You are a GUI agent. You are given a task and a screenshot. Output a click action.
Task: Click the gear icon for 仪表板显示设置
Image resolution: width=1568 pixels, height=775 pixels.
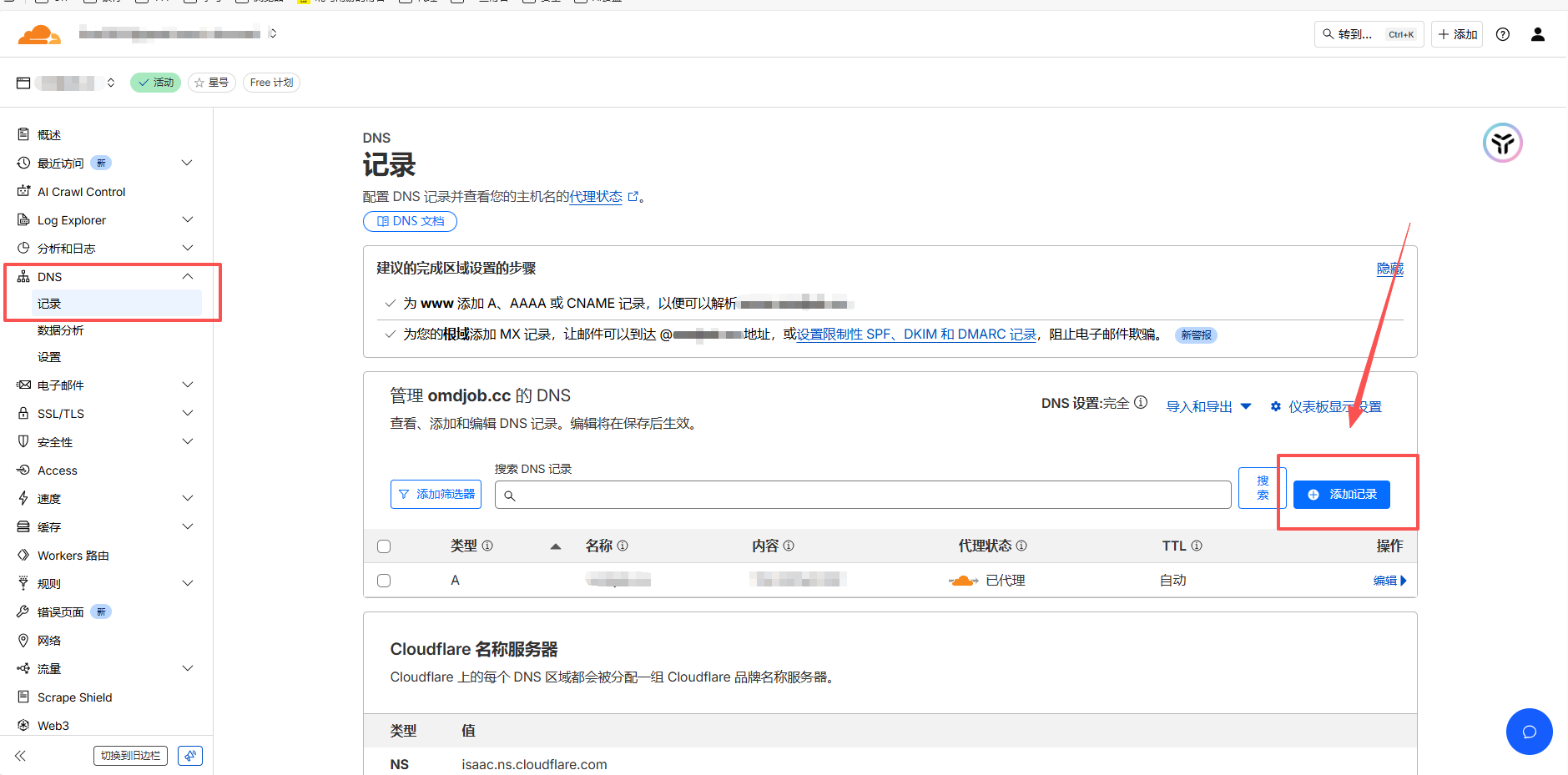(1276, 407)
